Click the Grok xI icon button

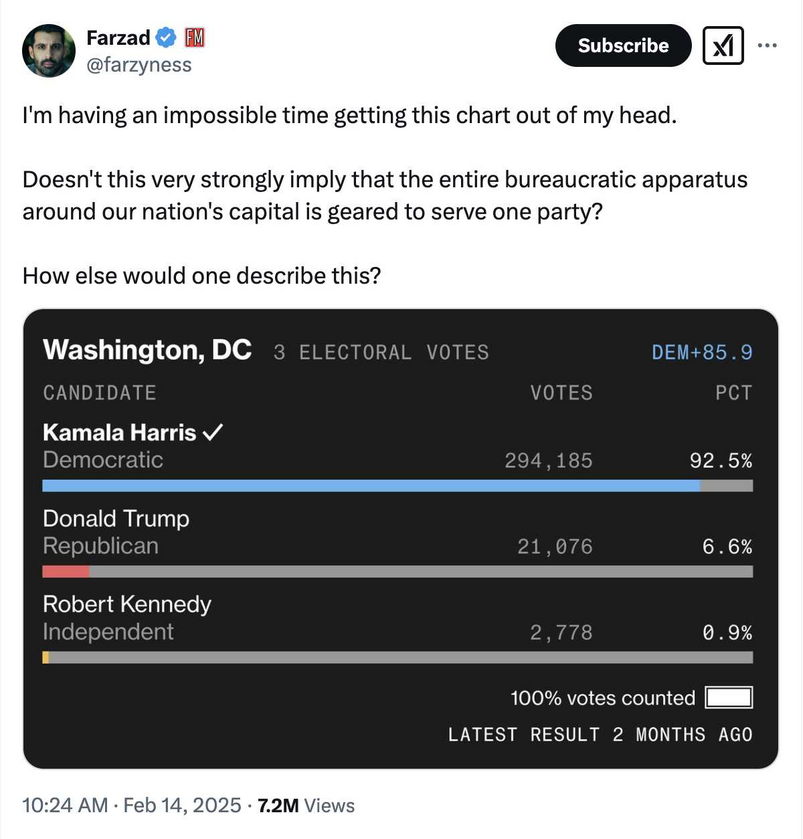coord(723,45)
